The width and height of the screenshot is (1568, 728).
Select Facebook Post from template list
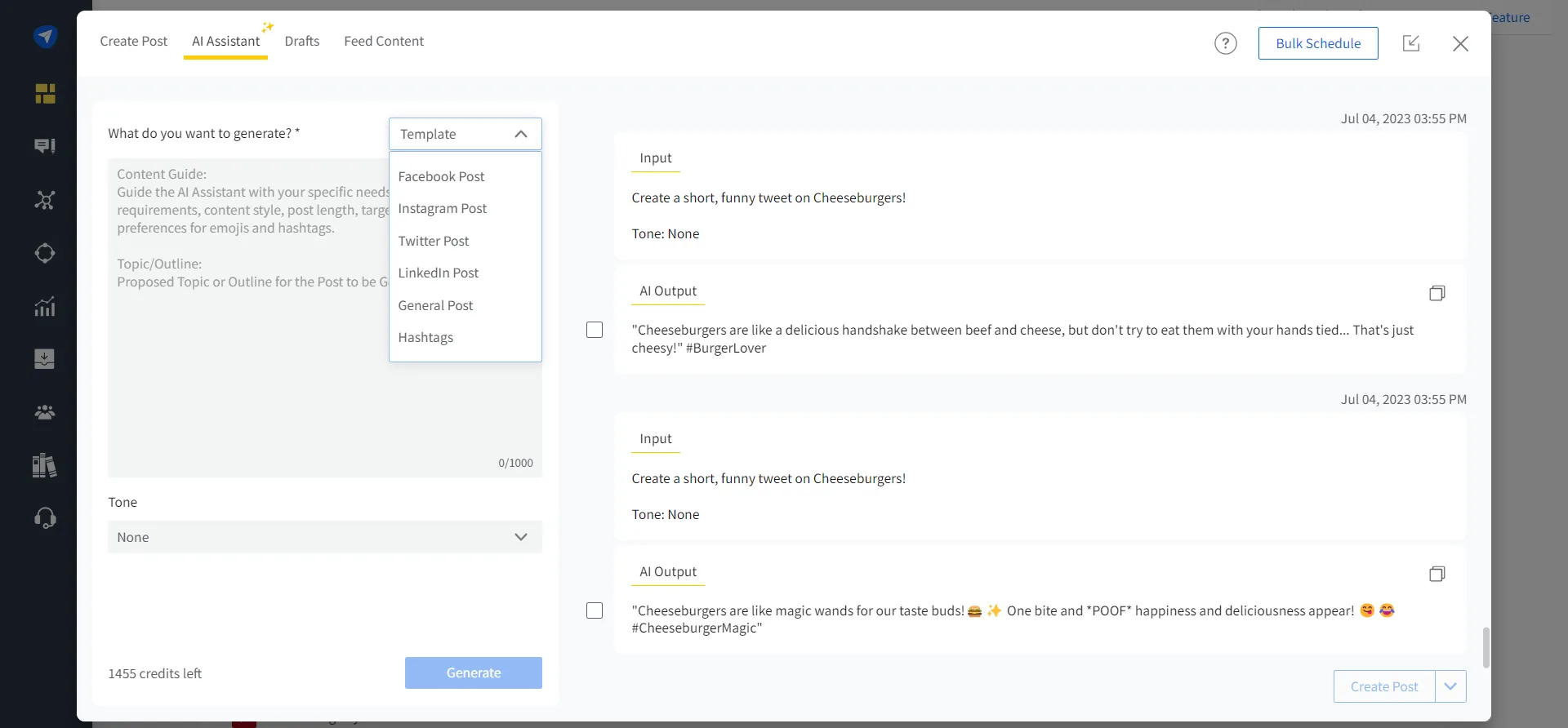click(x=465, y=176)
